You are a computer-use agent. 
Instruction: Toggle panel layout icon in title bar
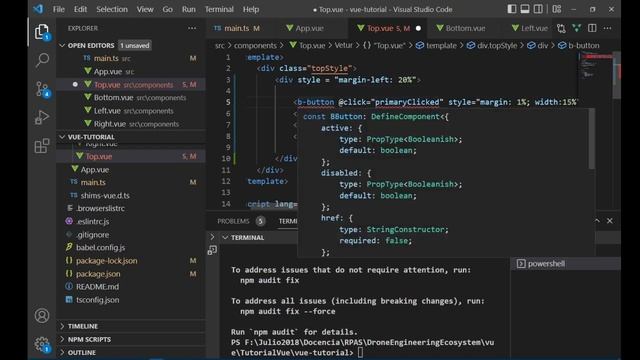pos(525,9)
